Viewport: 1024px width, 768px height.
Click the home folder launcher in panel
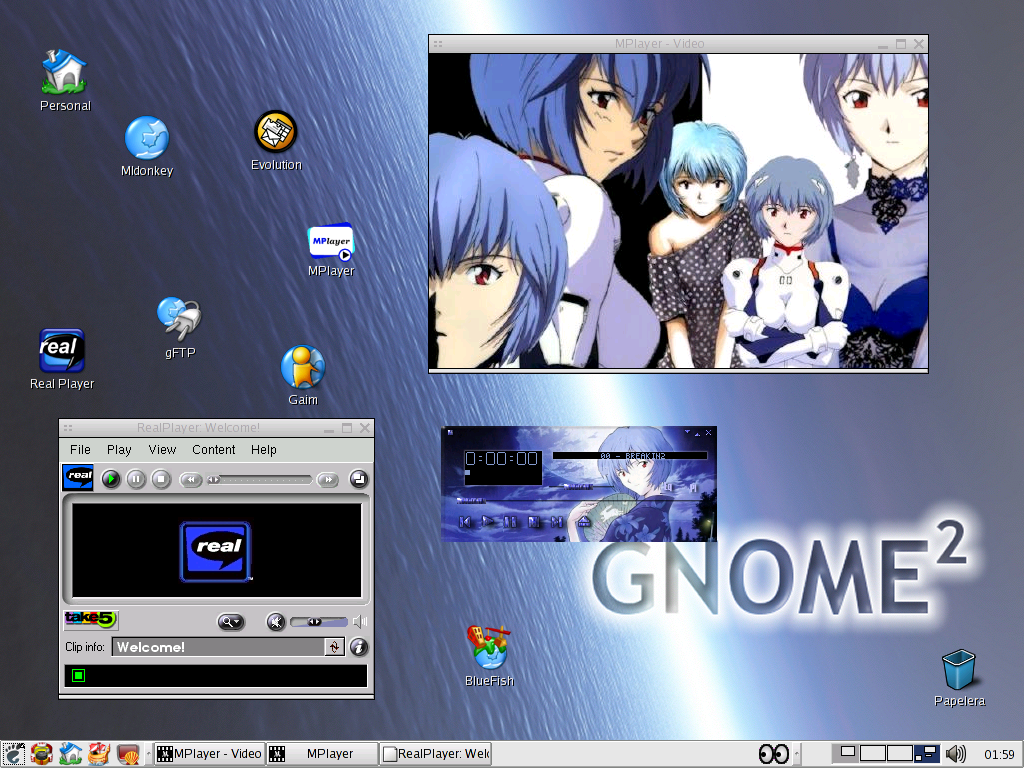71,754
